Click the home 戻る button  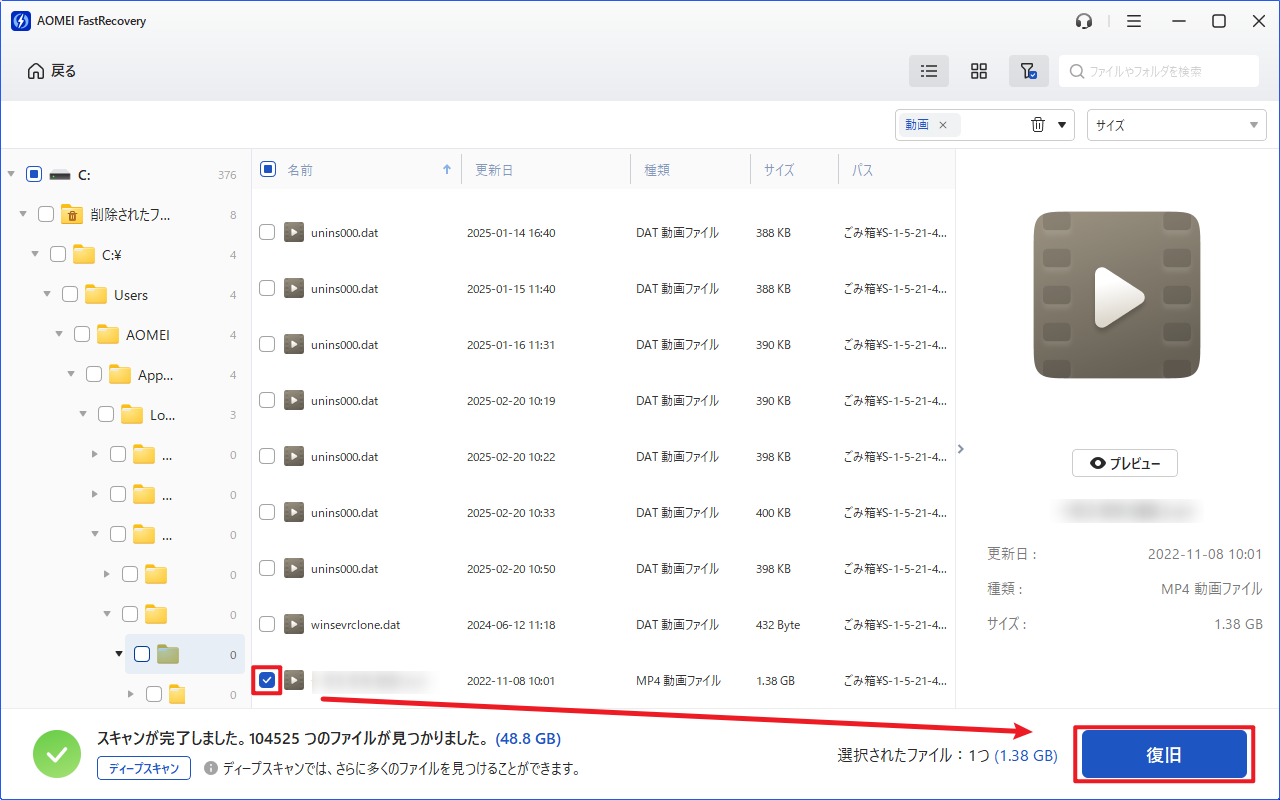tap(52, 71)
